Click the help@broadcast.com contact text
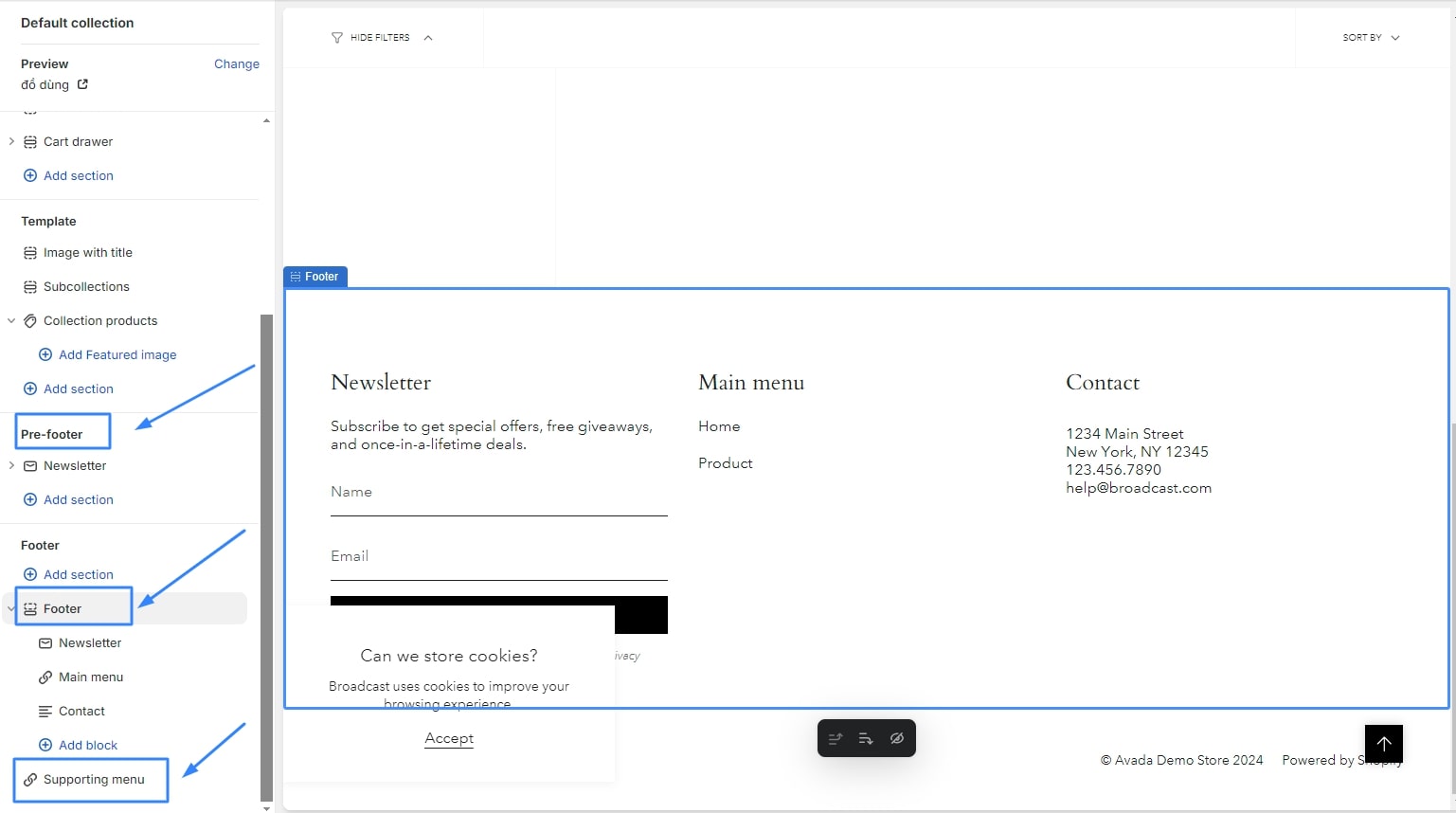The image size is (1456, 813). click(x=1139, y=488)
